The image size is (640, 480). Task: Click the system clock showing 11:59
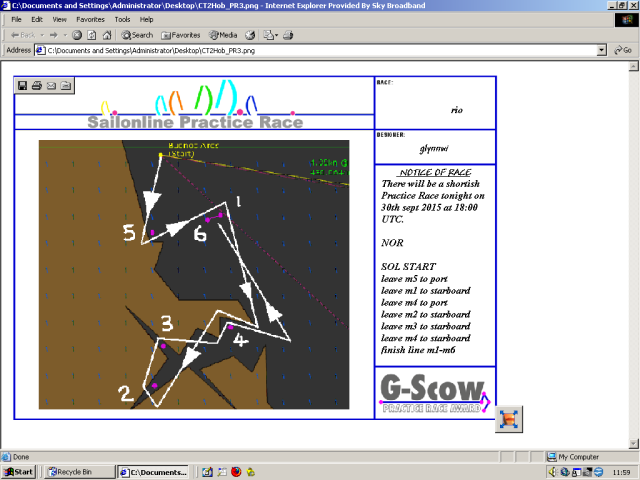(621, 472)
